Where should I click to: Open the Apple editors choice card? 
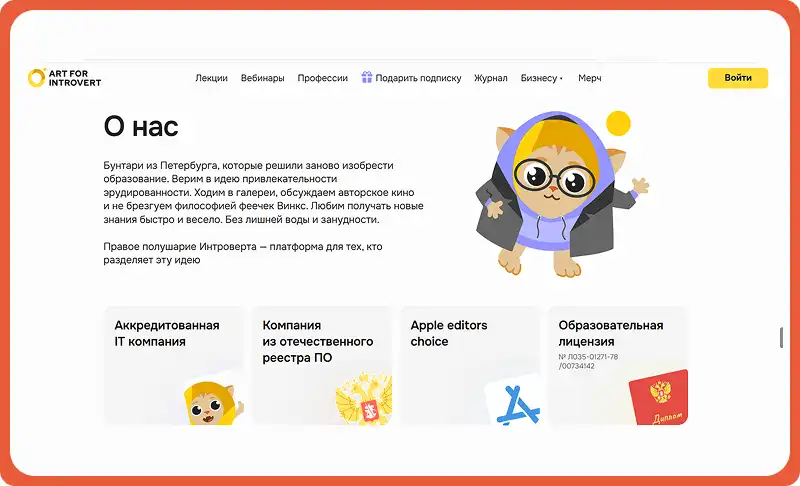click(470, 366)
